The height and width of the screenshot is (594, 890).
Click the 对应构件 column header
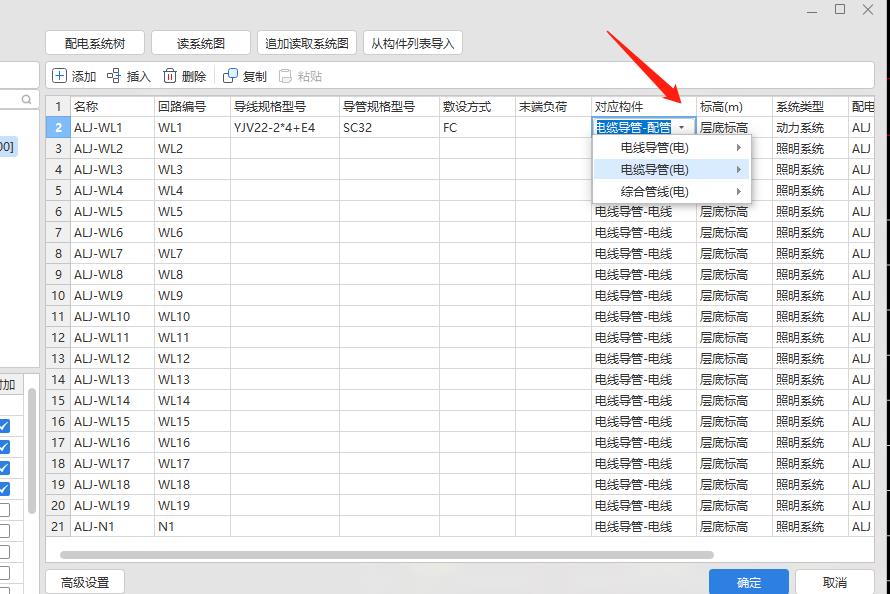click(644, 107)
